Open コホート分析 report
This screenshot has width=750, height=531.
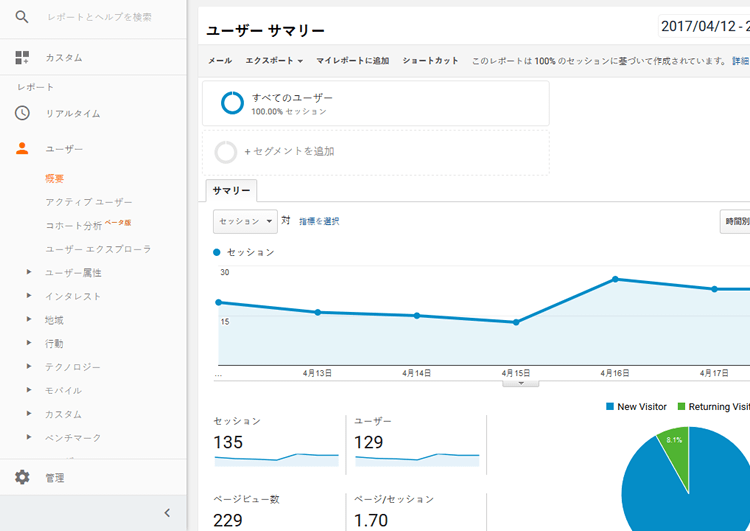coord(74,225)
